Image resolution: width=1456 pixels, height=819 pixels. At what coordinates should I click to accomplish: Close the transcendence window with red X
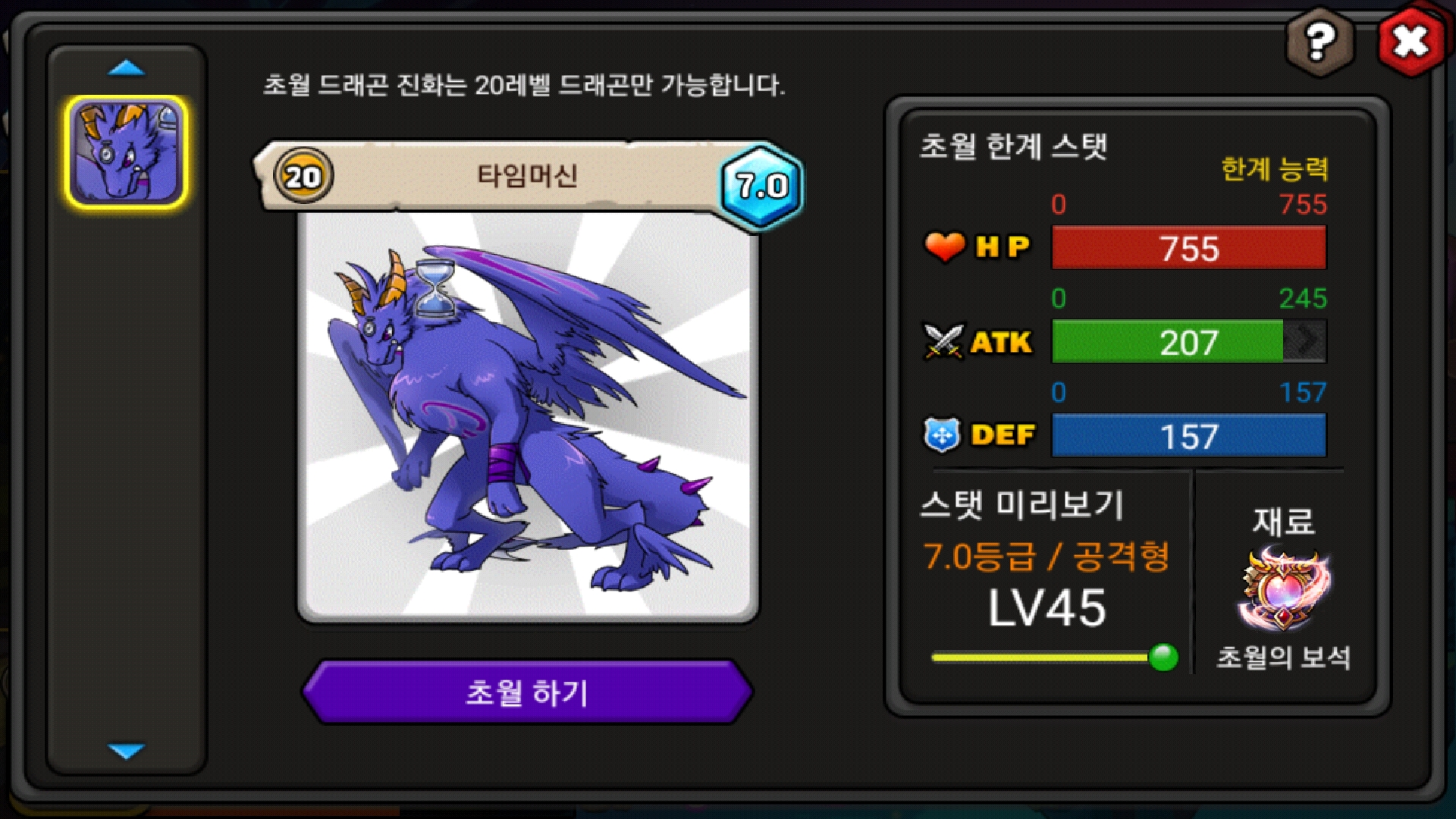tap(1410, 42)
